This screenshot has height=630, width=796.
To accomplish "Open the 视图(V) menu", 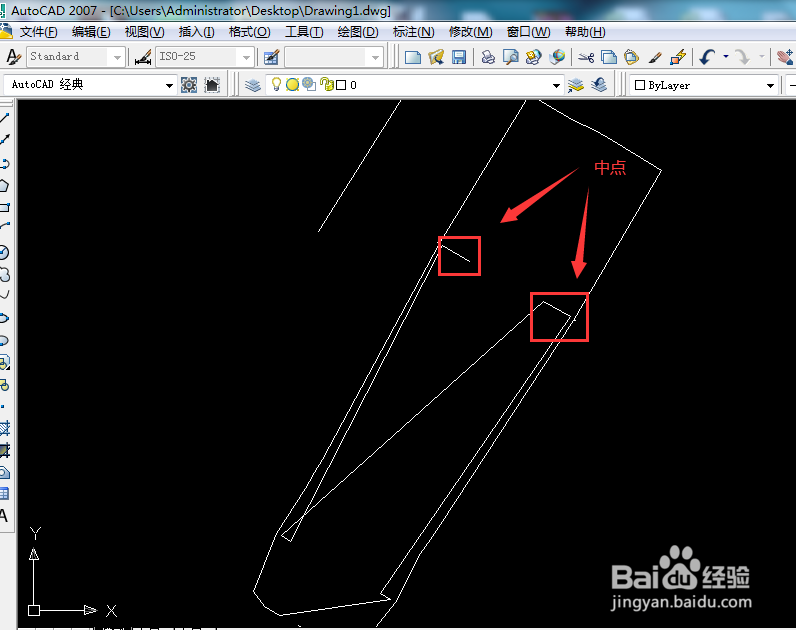I will click(145, 32).
